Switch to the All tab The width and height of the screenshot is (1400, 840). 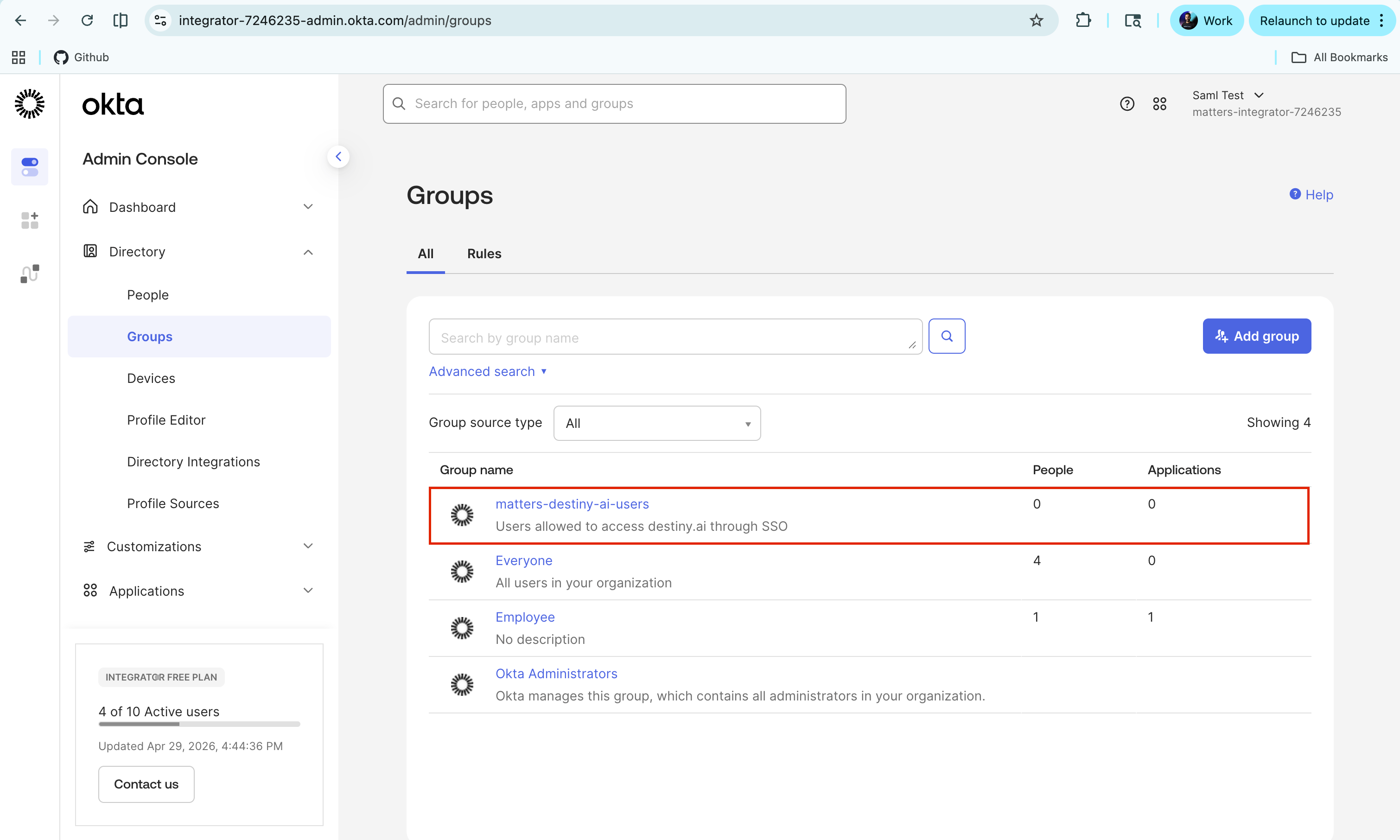pos(426,254)
